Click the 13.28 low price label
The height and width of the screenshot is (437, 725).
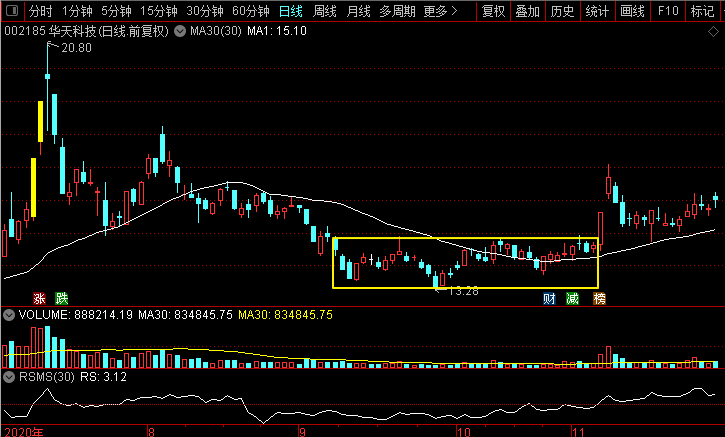pyautogui.click(x=463, y=291)
